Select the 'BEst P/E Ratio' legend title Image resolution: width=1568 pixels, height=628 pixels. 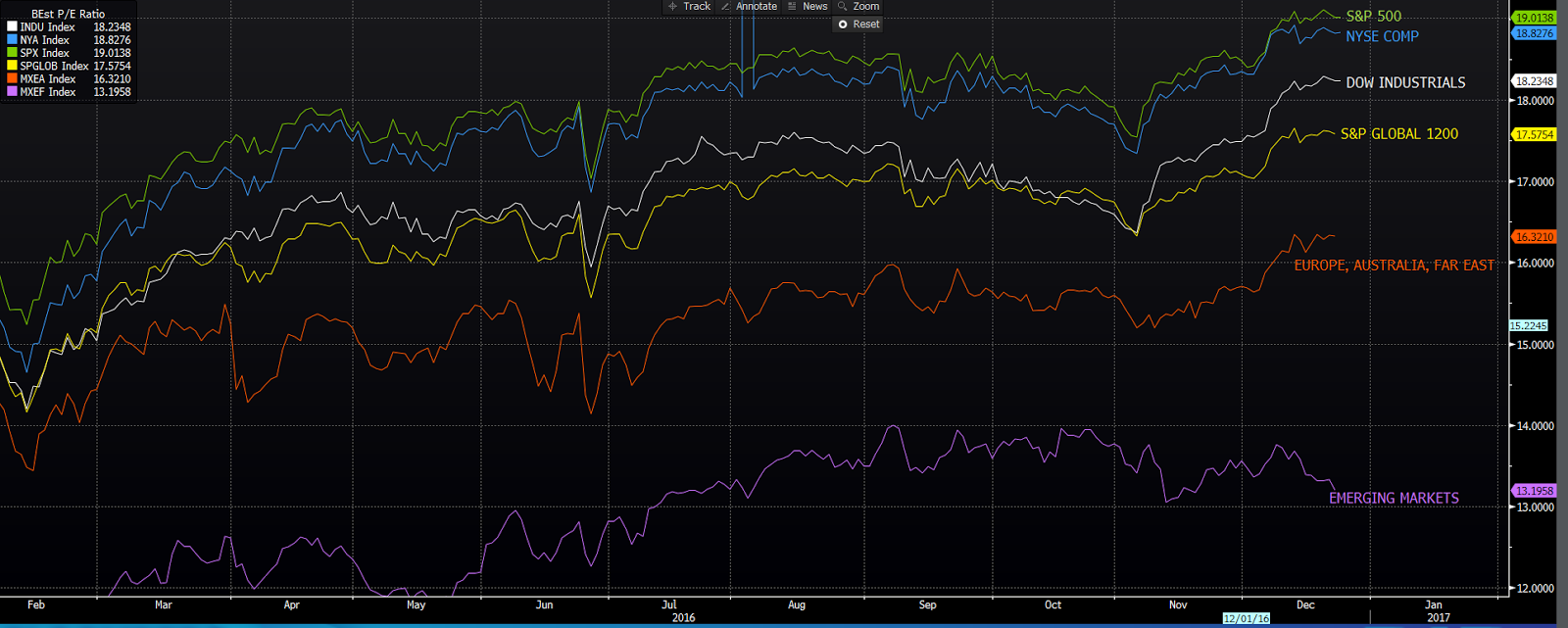coord(68,15)
